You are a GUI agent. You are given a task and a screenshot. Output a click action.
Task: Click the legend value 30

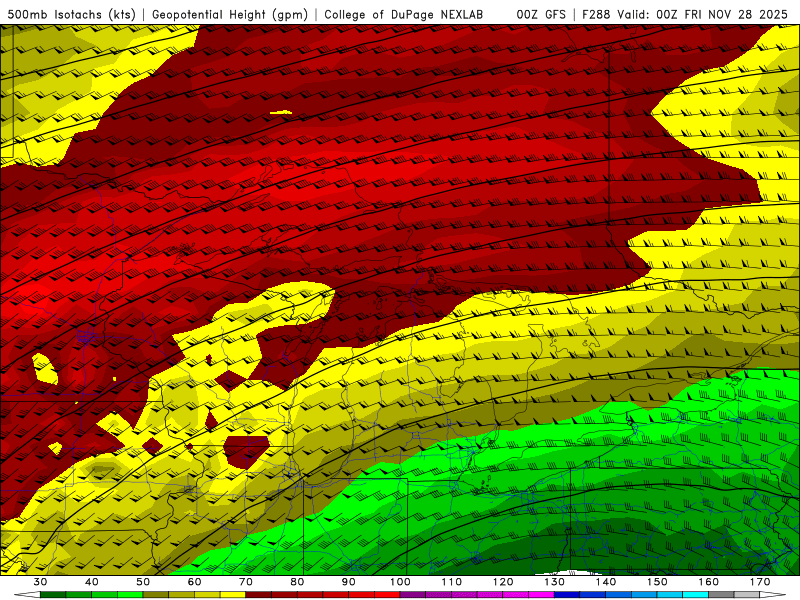pos(40,582)
